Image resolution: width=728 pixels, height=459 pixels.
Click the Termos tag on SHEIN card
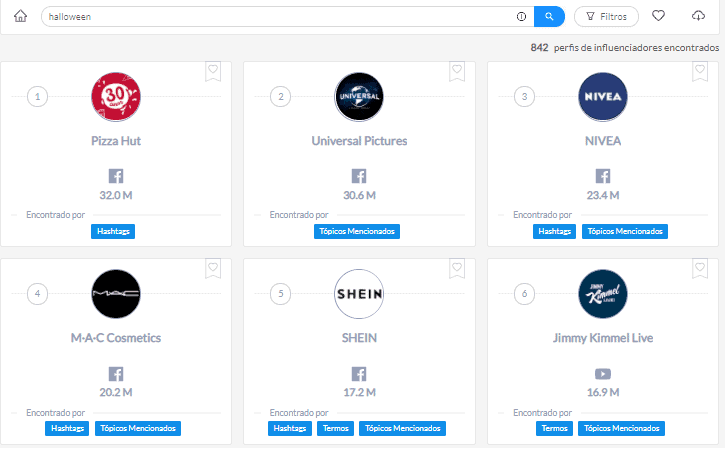click(335, 428)
